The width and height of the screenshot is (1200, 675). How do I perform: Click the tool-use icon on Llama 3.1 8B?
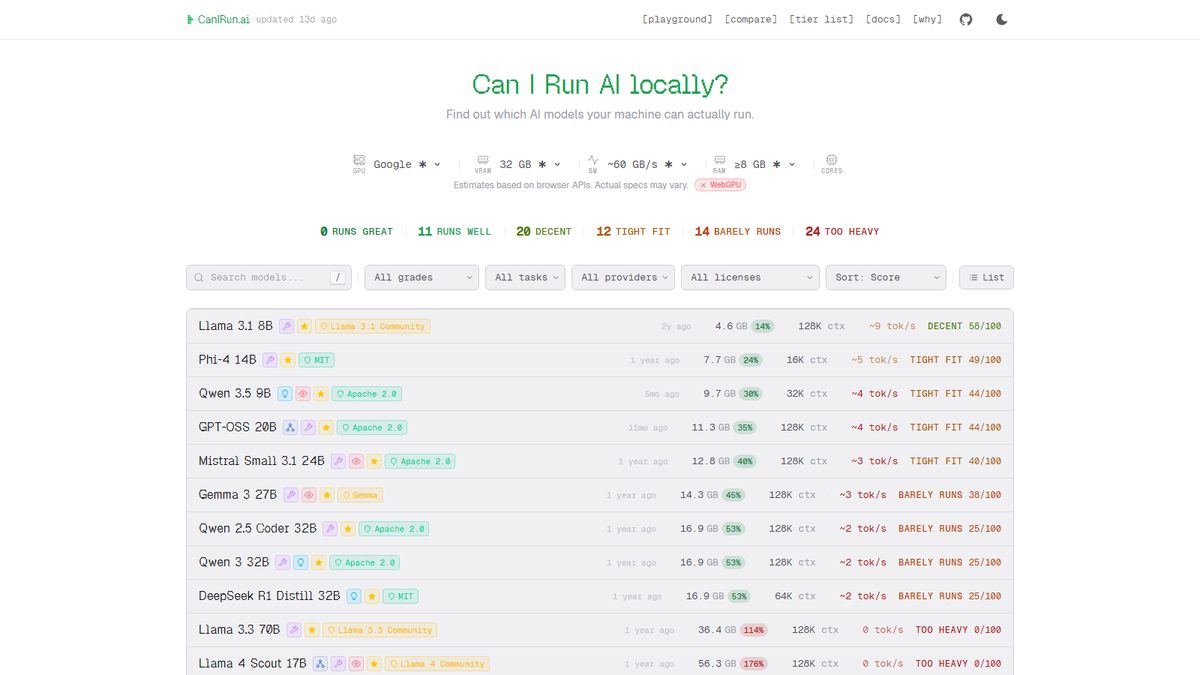[x=286, y=326]
